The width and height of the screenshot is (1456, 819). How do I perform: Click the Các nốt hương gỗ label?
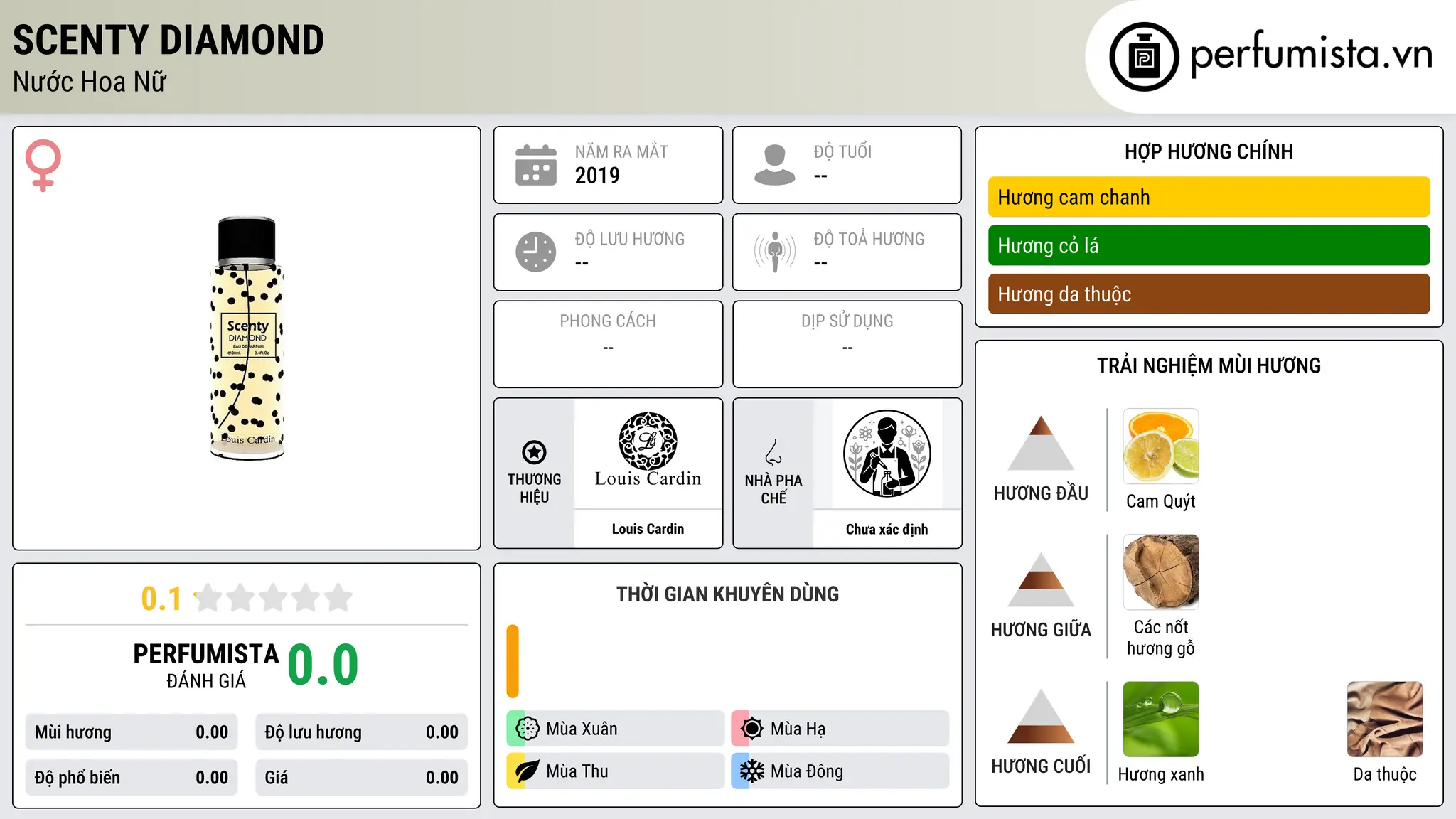[x=1161, y=638]
